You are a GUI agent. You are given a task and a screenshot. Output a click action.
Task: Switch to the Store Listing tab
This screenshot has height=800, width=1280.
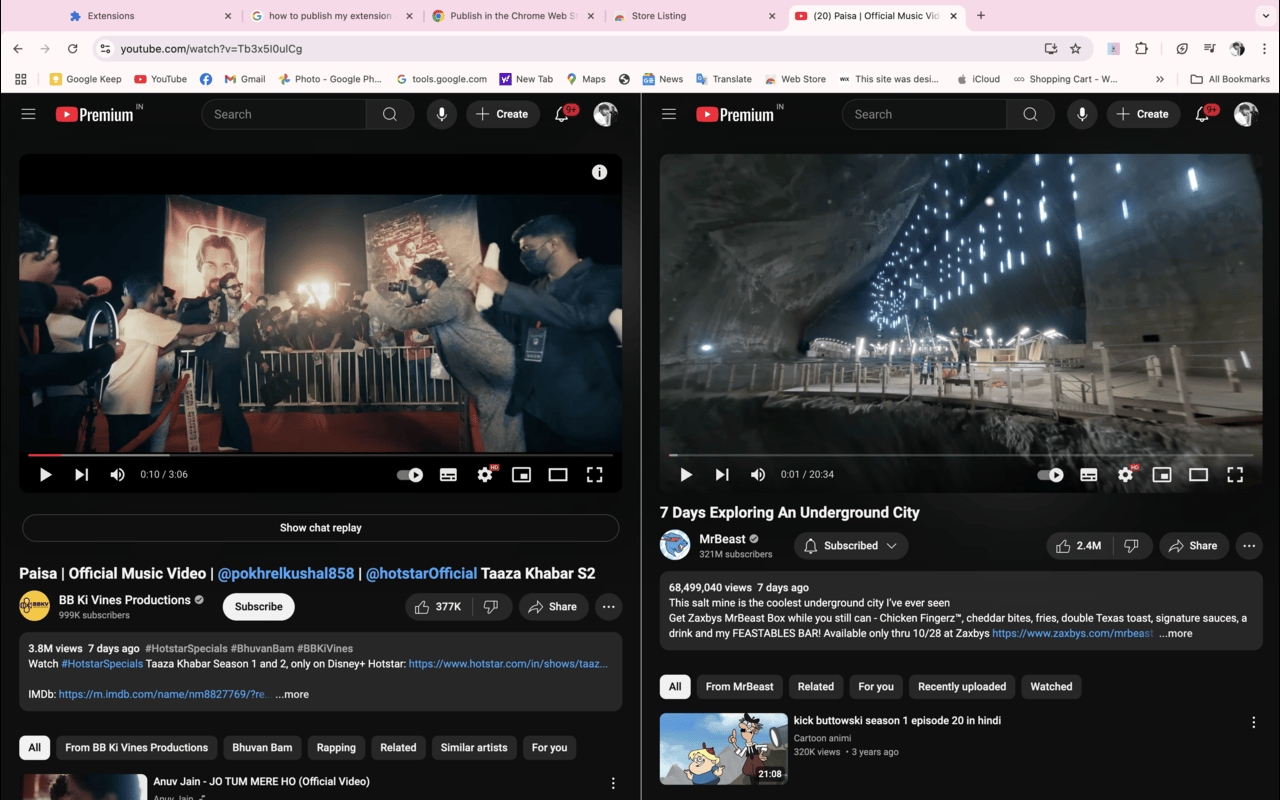(x=695, y=16)
